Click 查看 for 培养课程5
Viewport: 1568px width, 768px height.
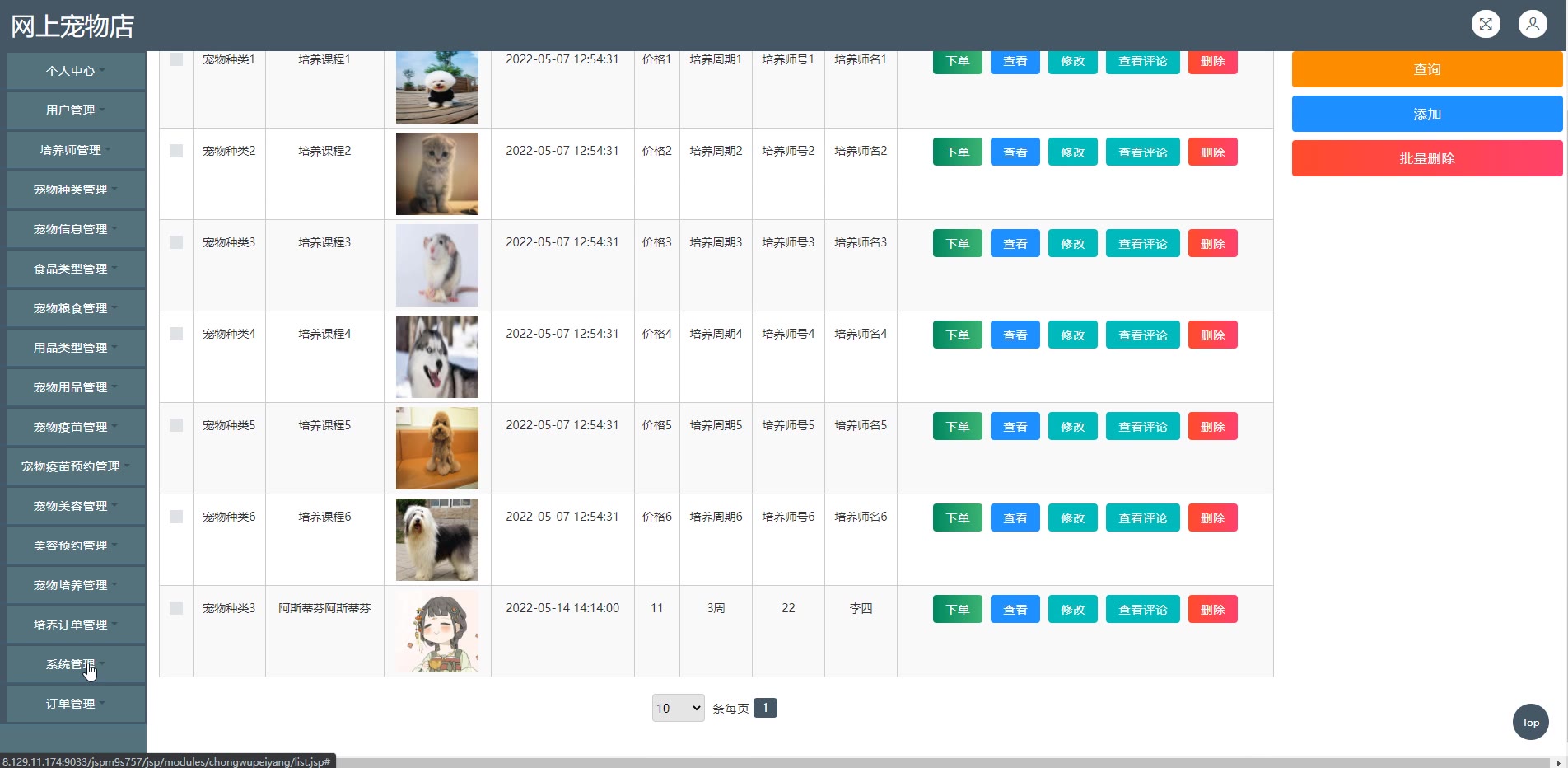(1015, 427)
